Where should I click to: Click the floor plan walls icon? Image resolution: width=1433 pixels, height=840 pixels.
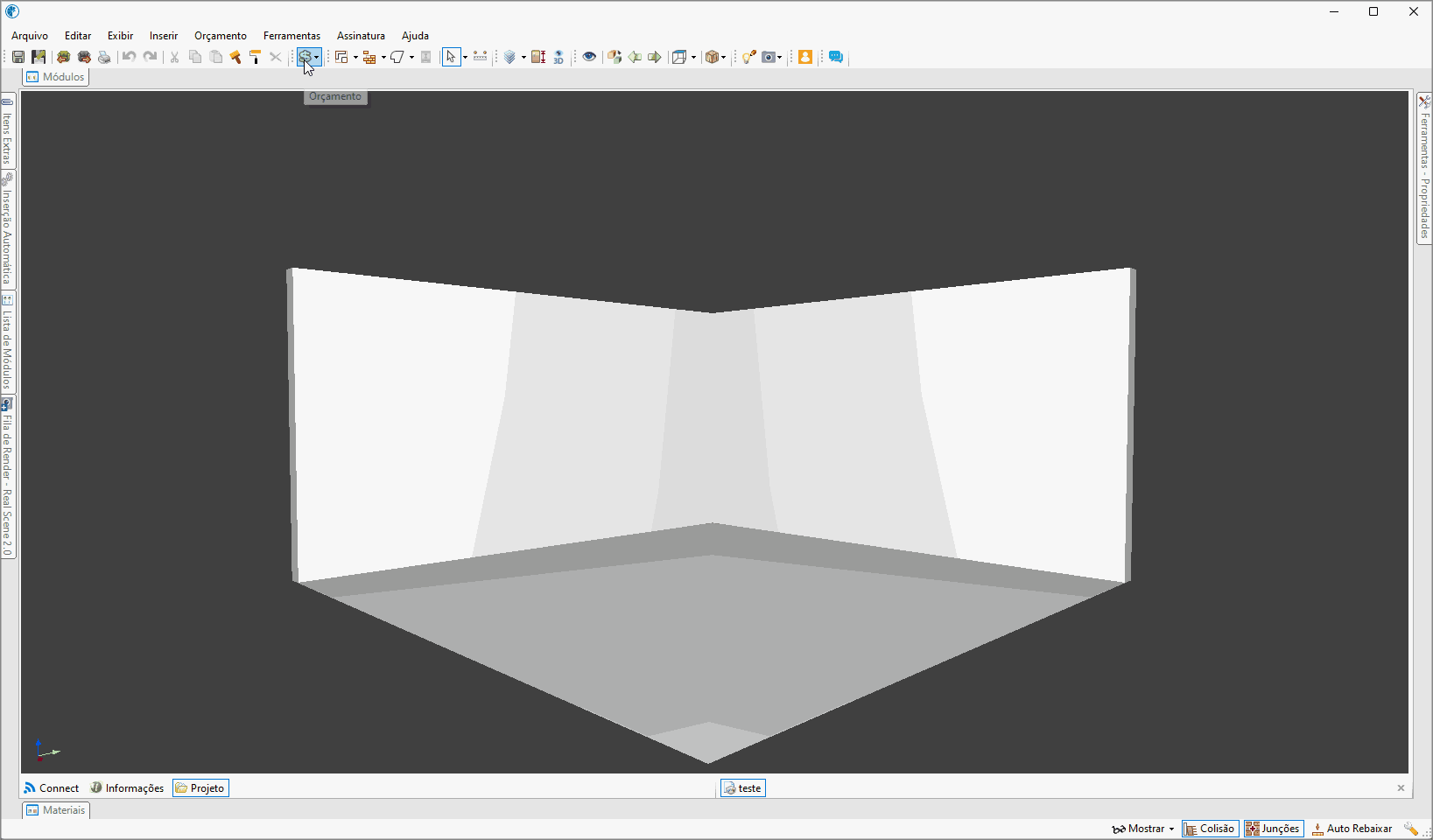(x=341, y=57)
